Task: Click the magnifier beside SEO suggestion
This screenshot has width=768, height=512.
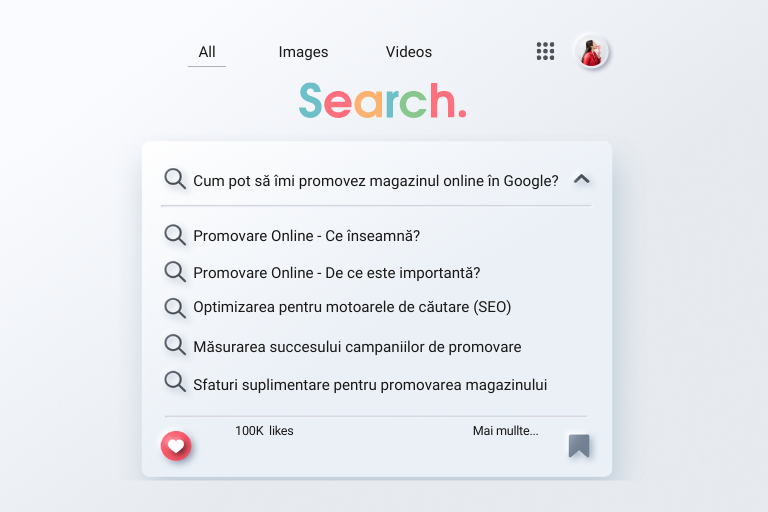Action: [x=175, y=308]
